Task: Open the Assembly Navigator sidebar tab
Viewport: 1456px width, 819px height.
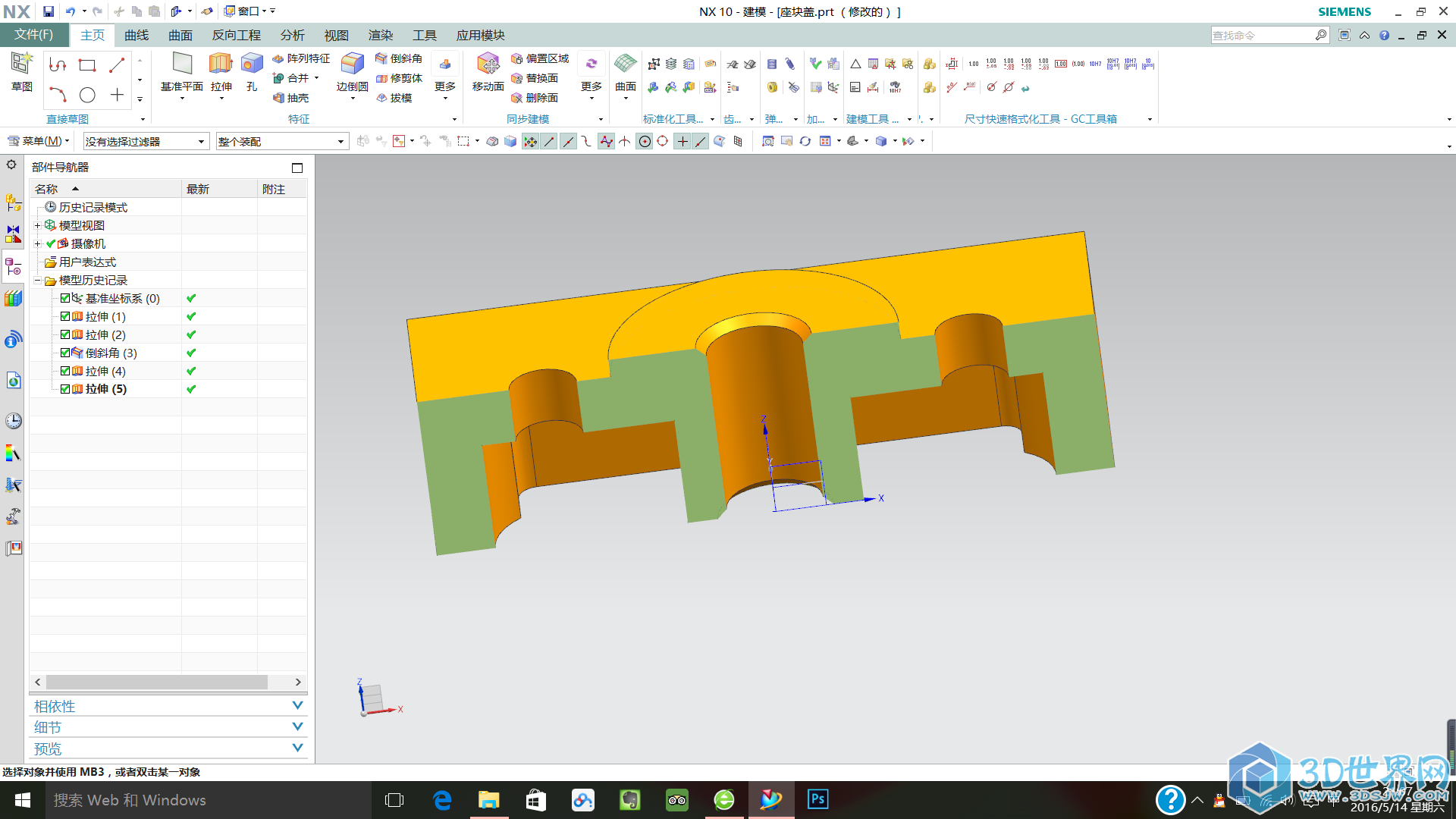Action: pyautogui.click(x=13, y=202)
